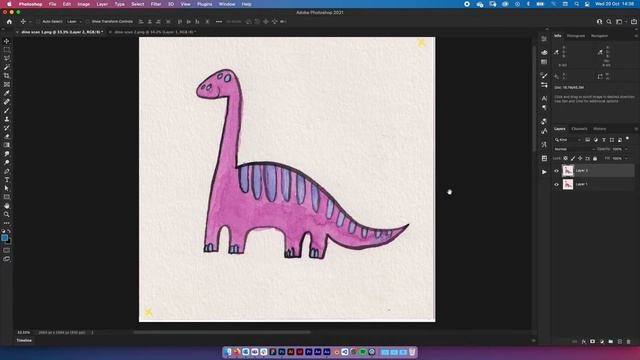Select the Eraser tool
The height and width of the screenshot is (360, 640).
[7, 136]
